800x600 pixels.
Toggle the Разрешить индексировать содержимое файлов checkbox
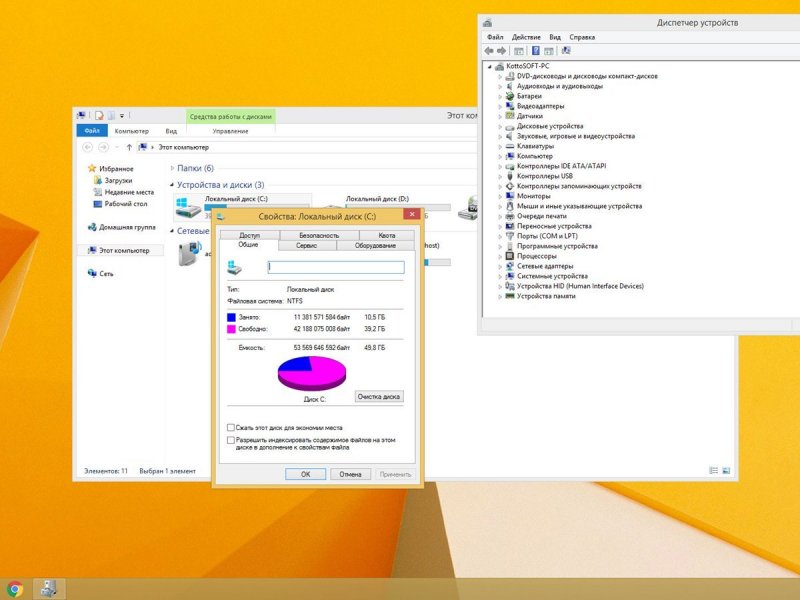tap(231, 440)
